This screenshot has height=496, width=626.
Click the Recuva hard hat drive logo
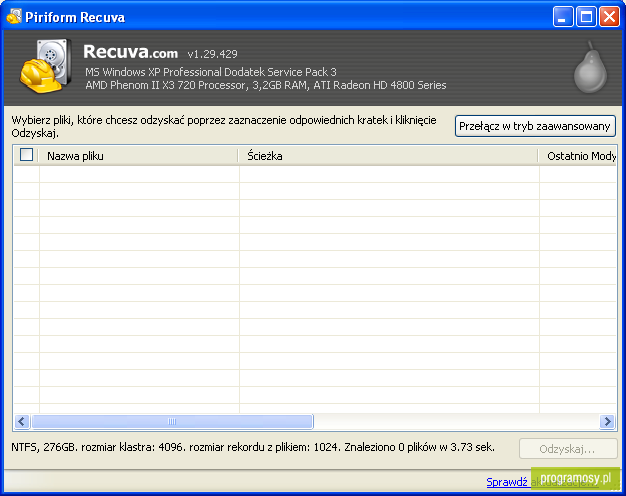[x=46, y=66]
